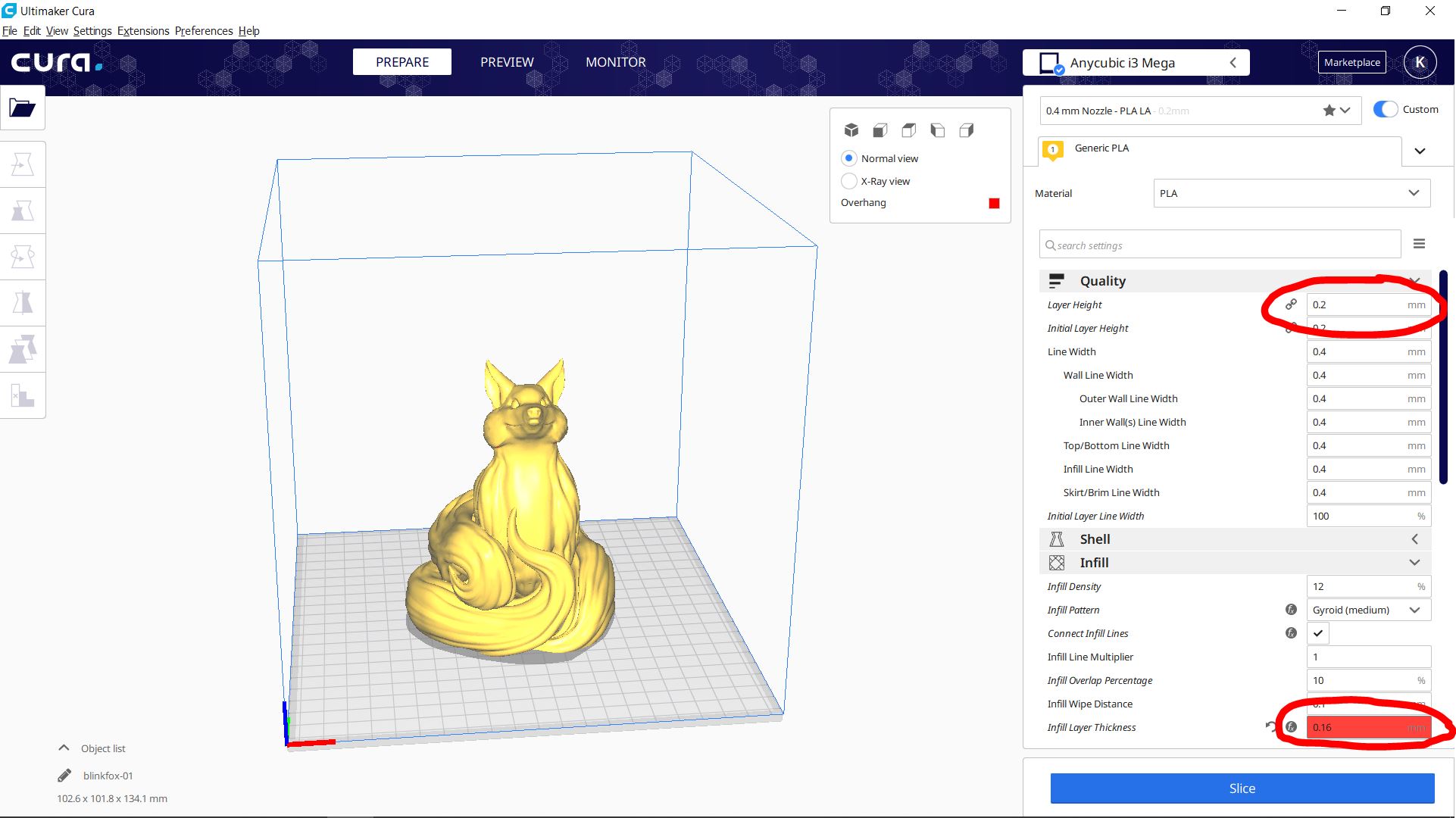
Task: Toggle the Custom settings switch
Action: (x=1386, y=109)
